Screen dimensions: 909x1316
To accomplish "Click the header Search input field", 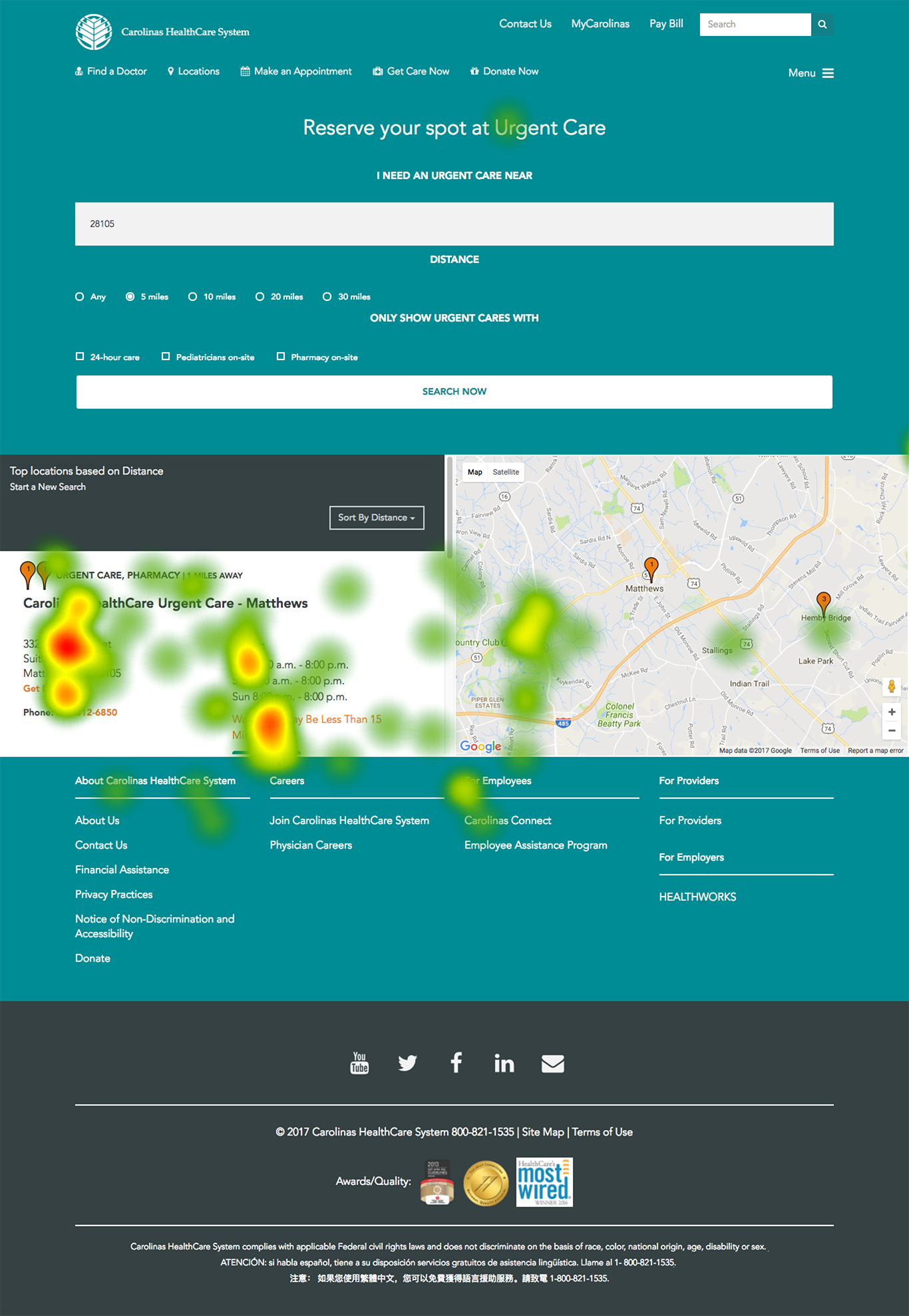I will [x=755, y=25].
